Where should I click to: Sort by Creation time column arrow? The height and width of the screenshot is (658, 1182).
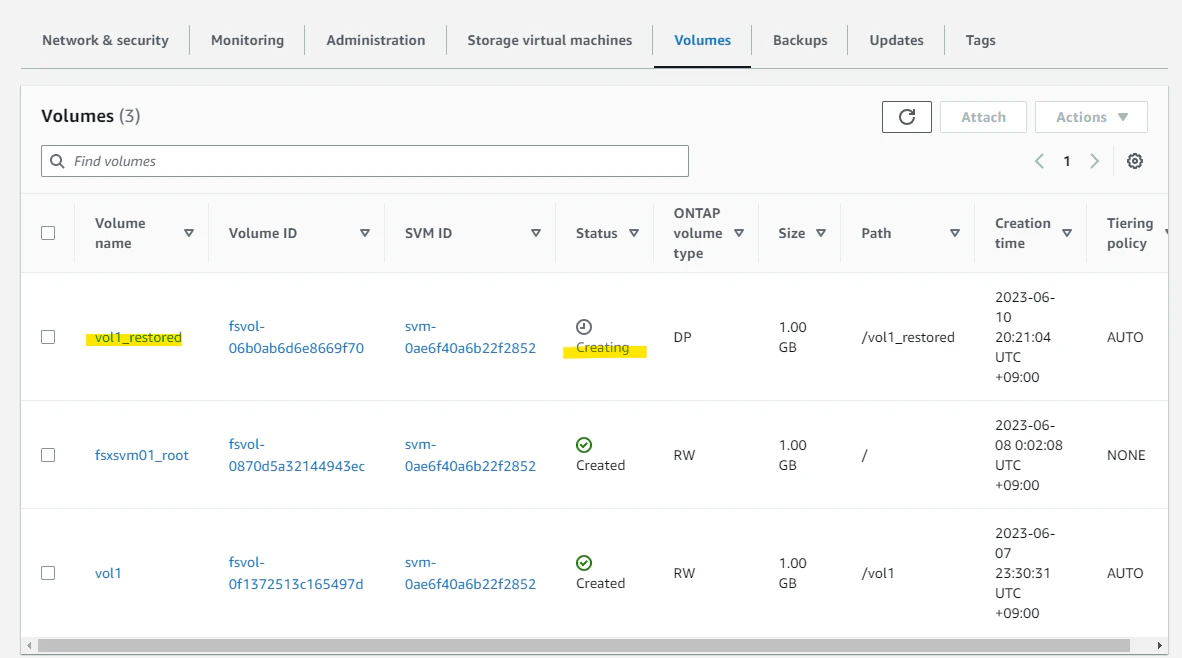coord(1067,234)
